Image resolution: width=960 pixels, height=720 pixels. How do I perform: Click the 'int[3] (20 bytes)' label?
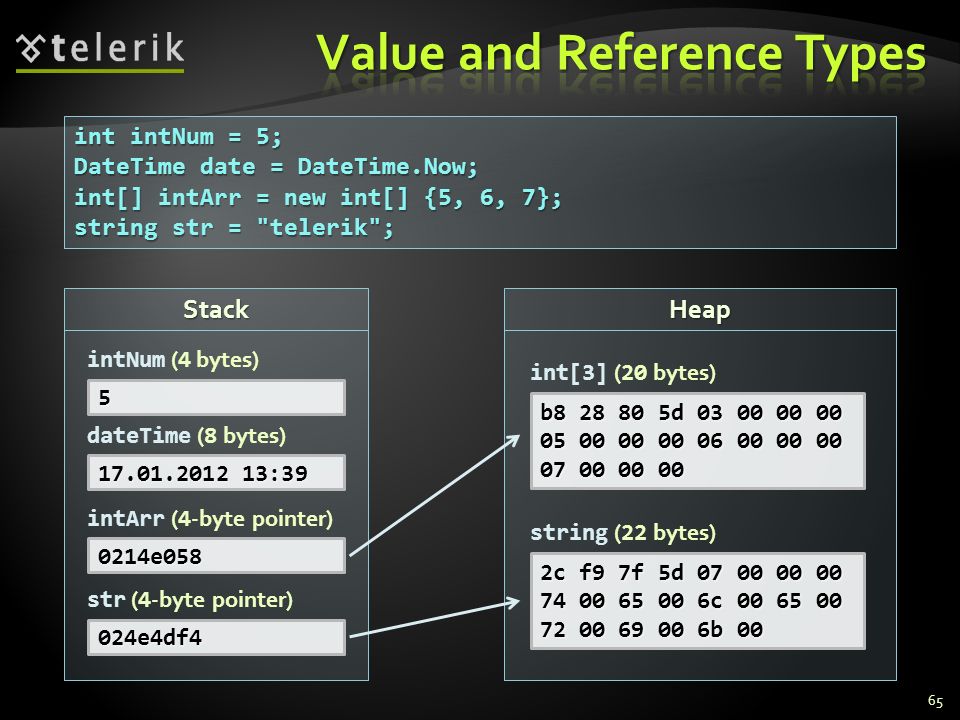pyautogui.click(x=623, y=372)
